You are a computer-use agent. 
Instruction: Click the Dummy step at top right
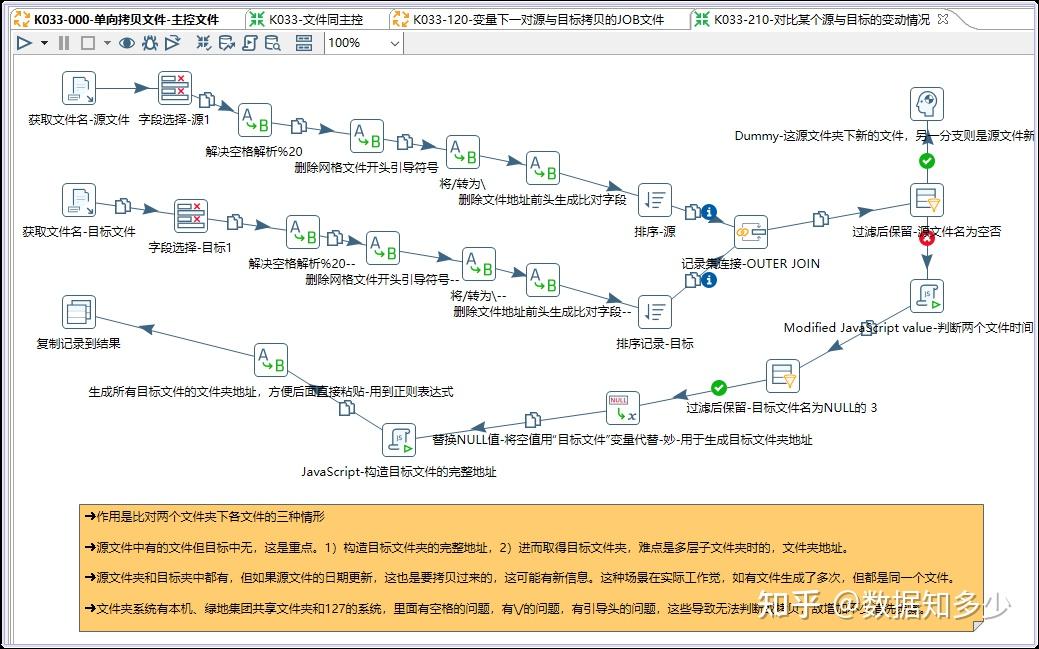(926, 103)
